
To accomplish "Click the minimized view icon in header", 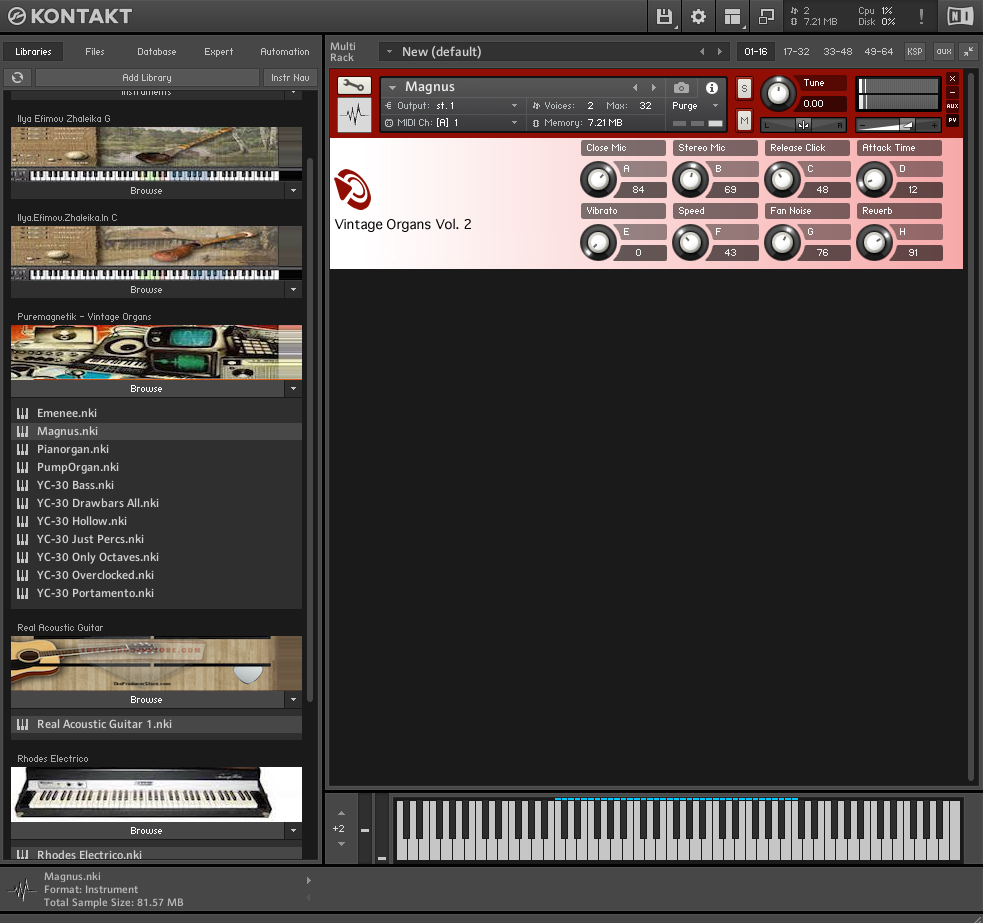I will [766, 16].
